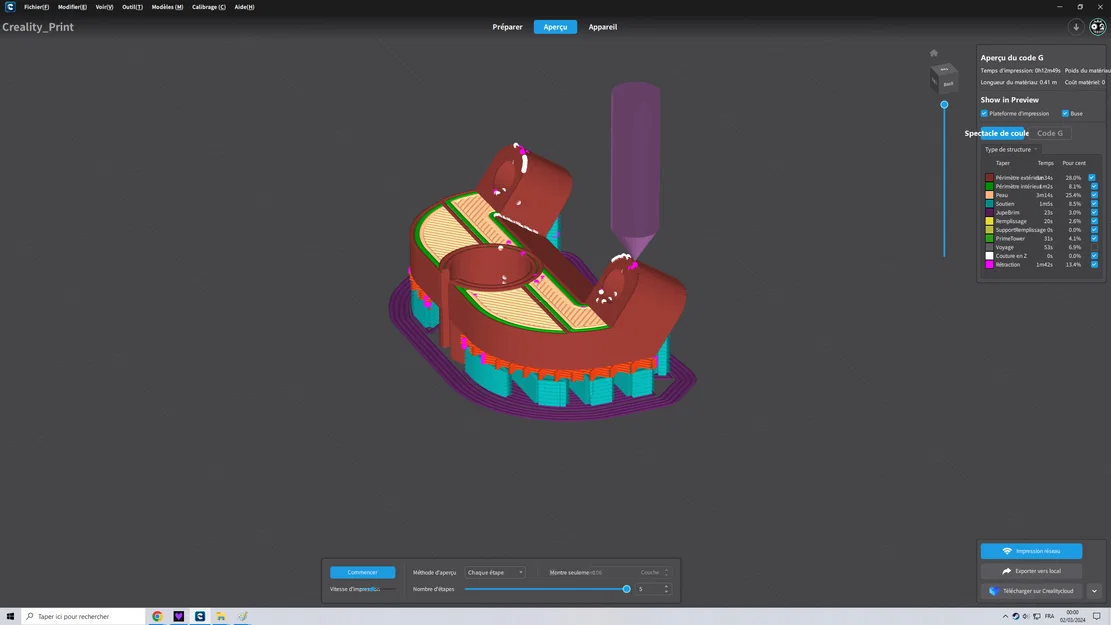Open the user account icon top right
1111x625 pixels.
click(x=1096, y=27)
